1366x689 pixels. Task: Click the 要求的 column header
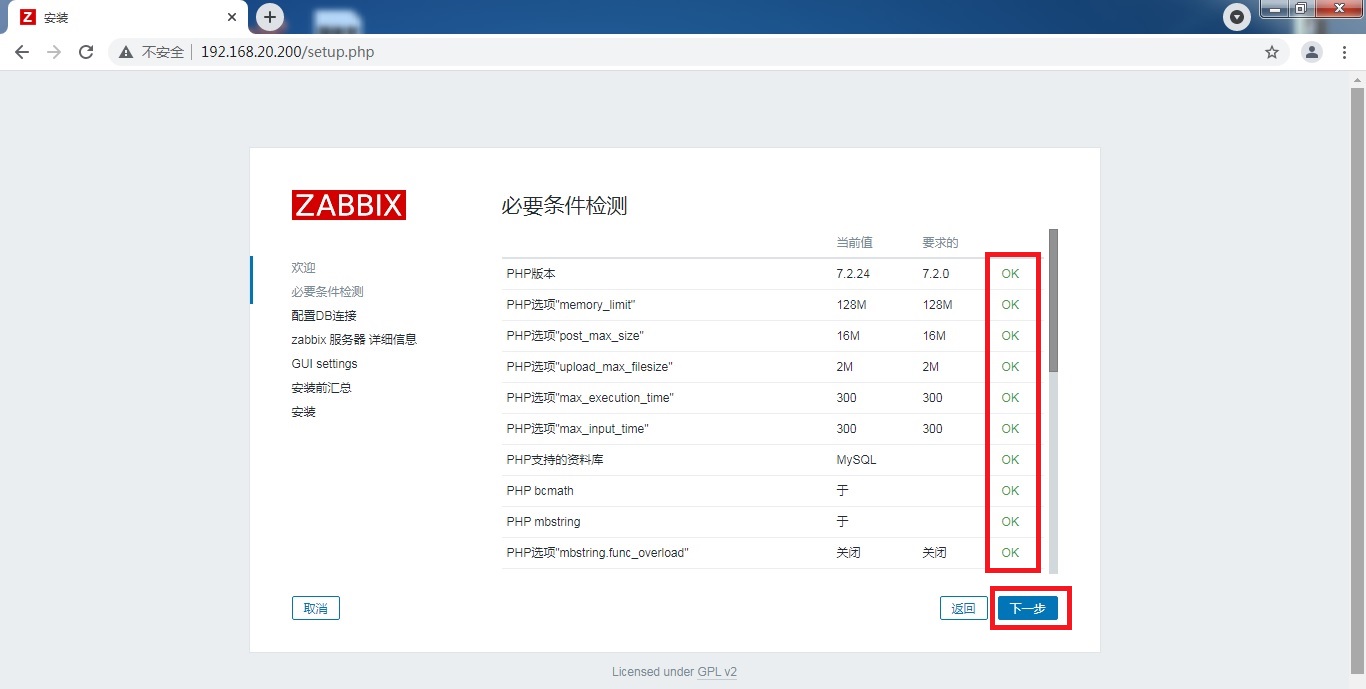click(x=941, y=243)
